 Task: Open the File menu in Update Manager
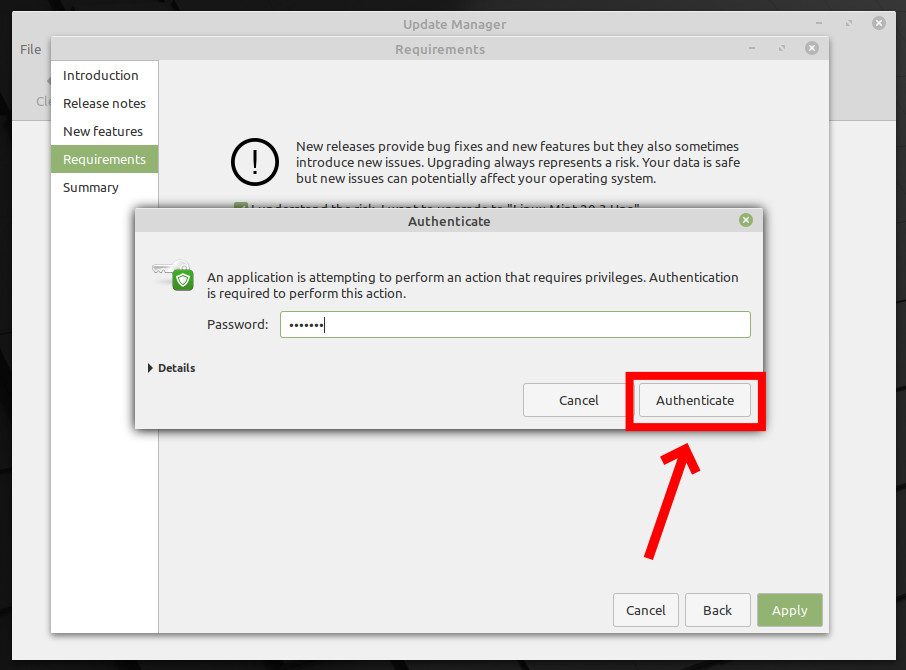(31, 50)
